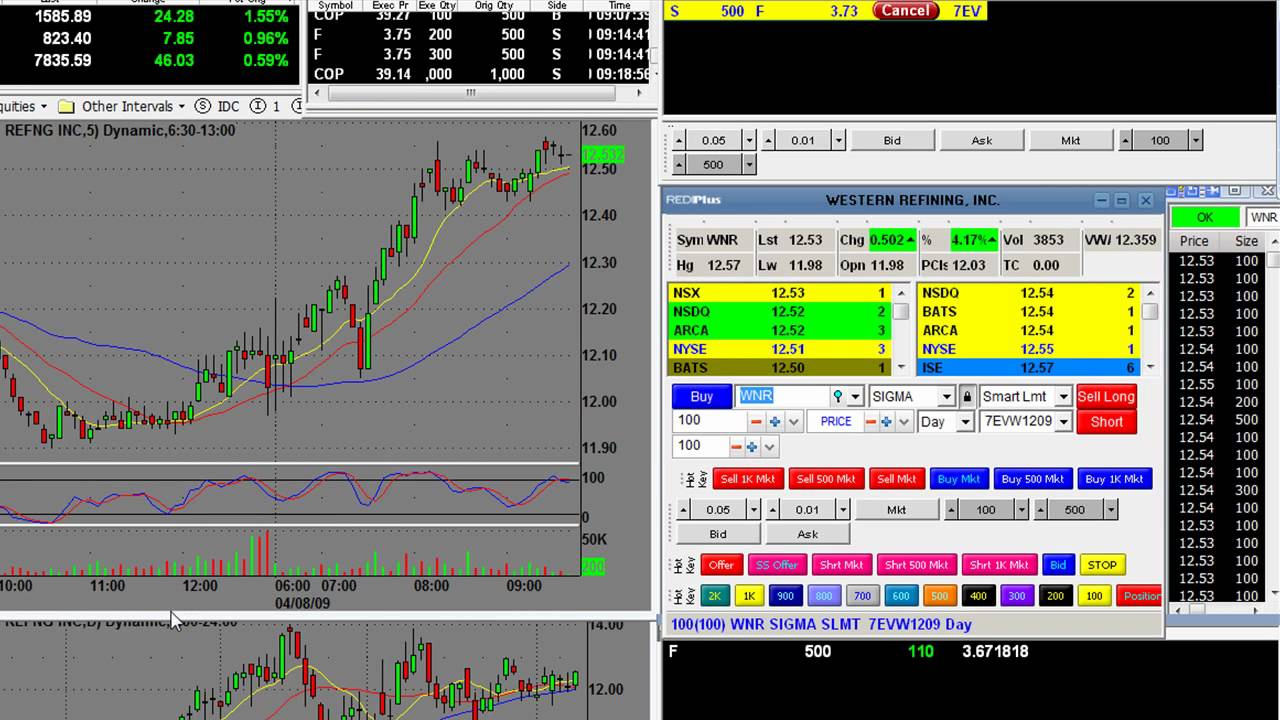This screenshot has height=720, width=1280.
Task: Click the Mkt button in upper order panel
Action: (x=1070, y=141)
